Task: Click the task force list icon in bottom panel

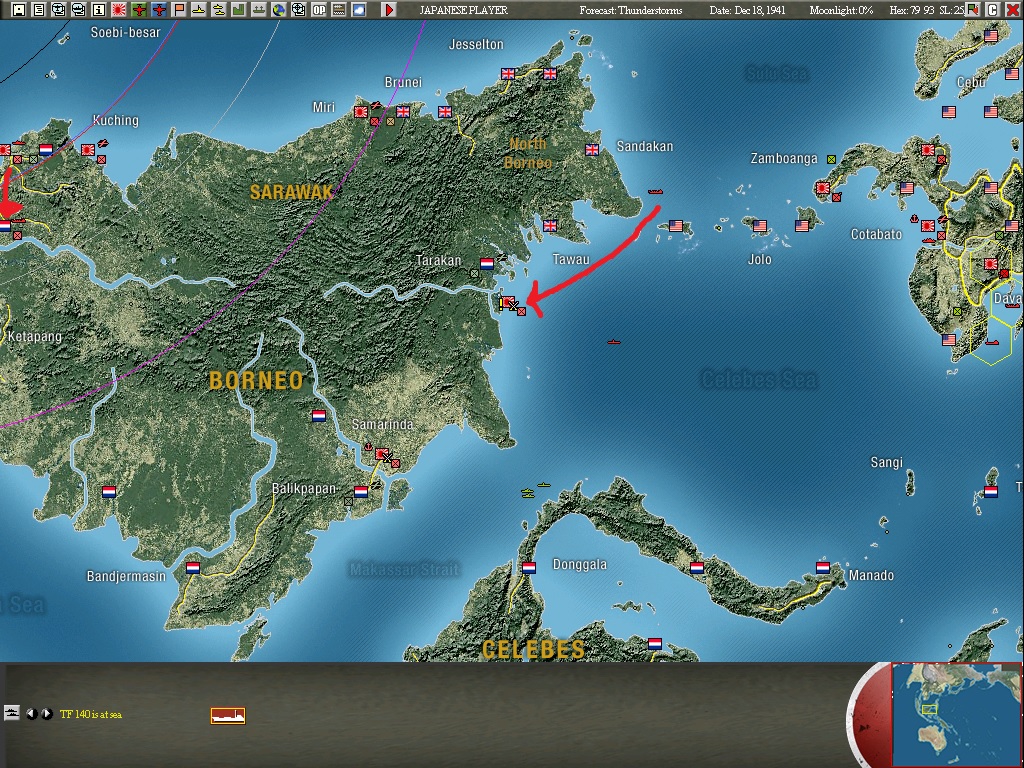Action: pos(12,713)
